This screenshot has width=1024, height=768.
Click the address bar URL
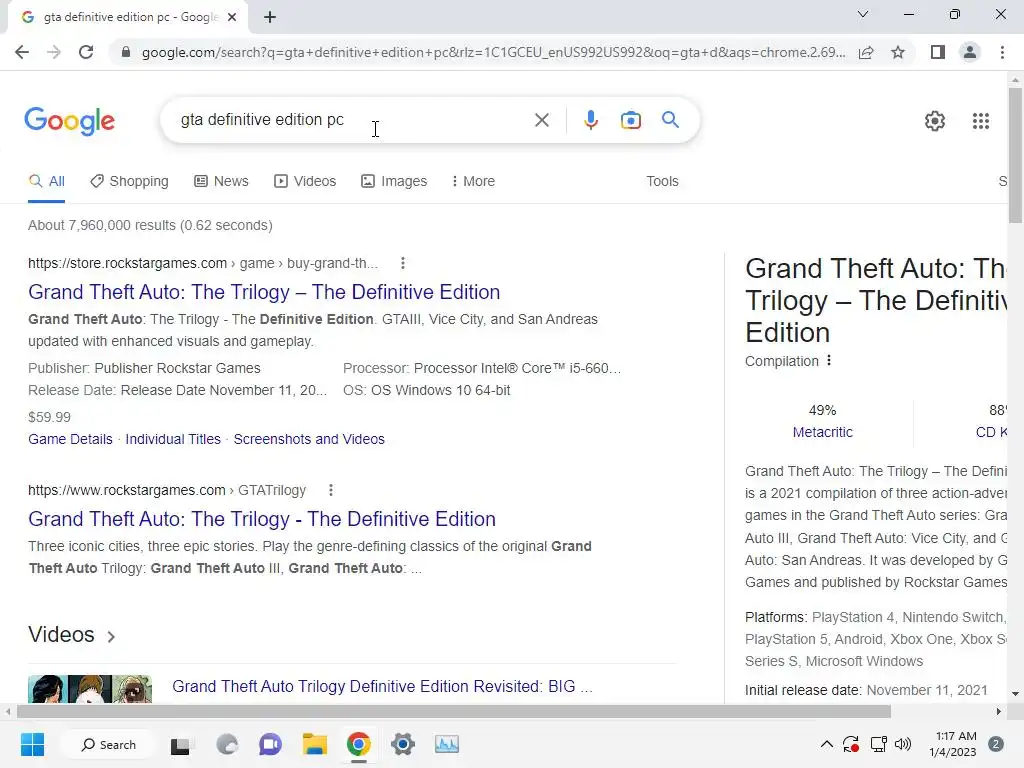[x=493, y=52]
